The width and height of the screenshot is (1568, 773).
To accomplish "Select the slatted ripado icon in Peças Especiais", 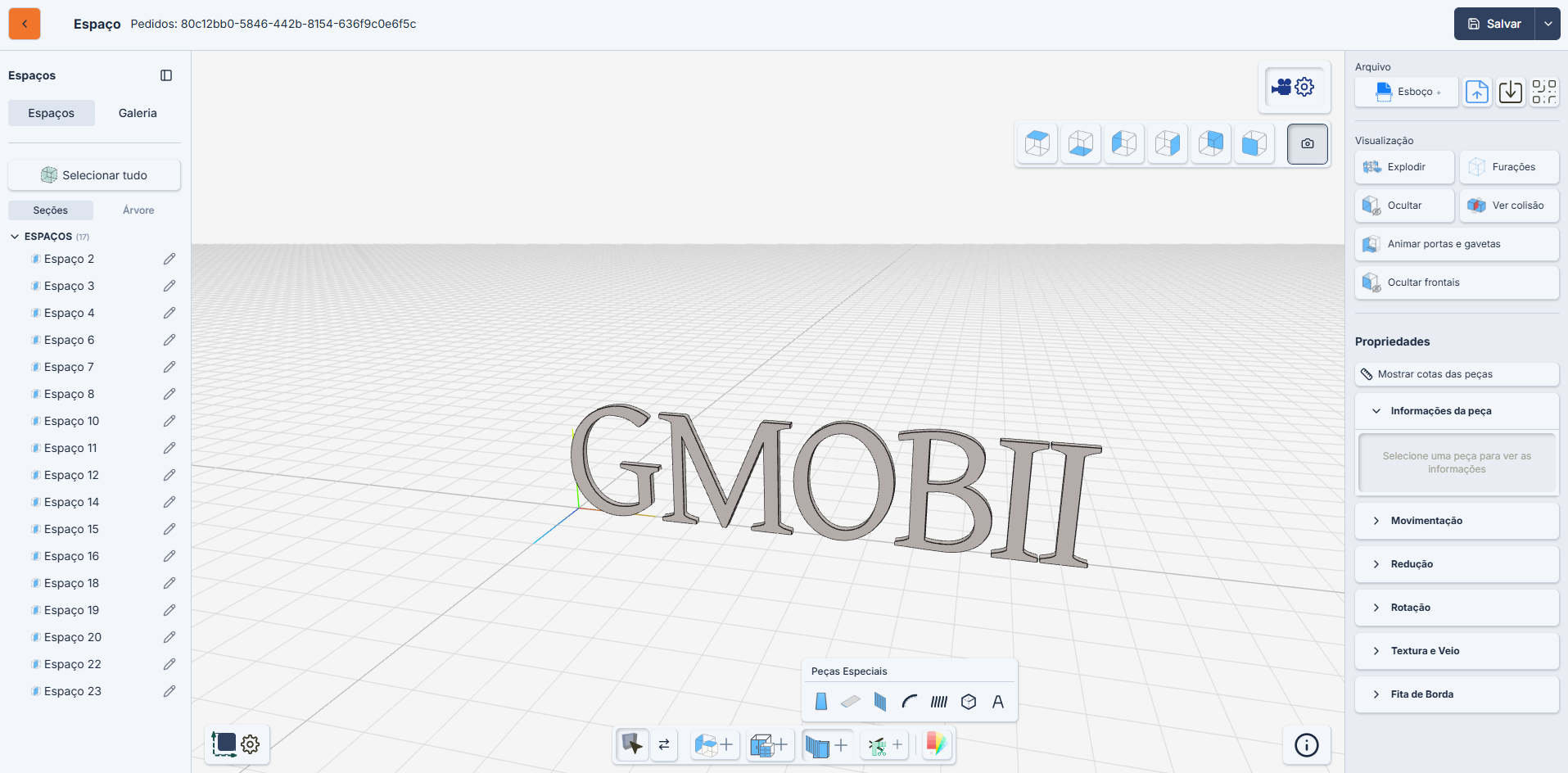I will click(x=939, y=702).
